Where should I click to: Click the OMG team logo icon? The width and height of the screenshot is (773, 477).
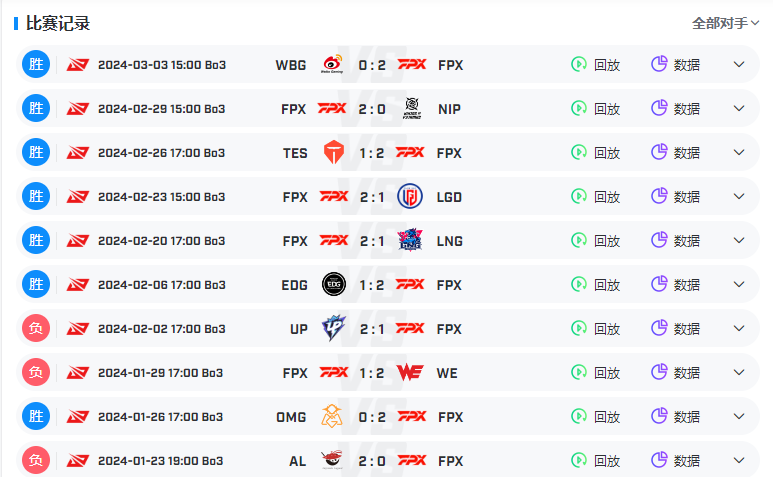coord(332,416)
